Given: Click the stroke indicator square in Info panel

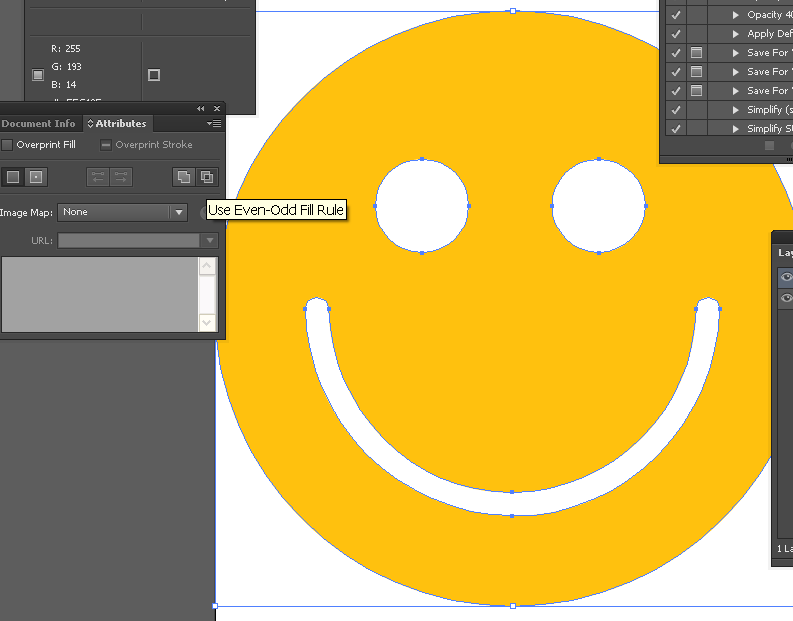Looking at the screenshot, I should [x=153, y=75].
